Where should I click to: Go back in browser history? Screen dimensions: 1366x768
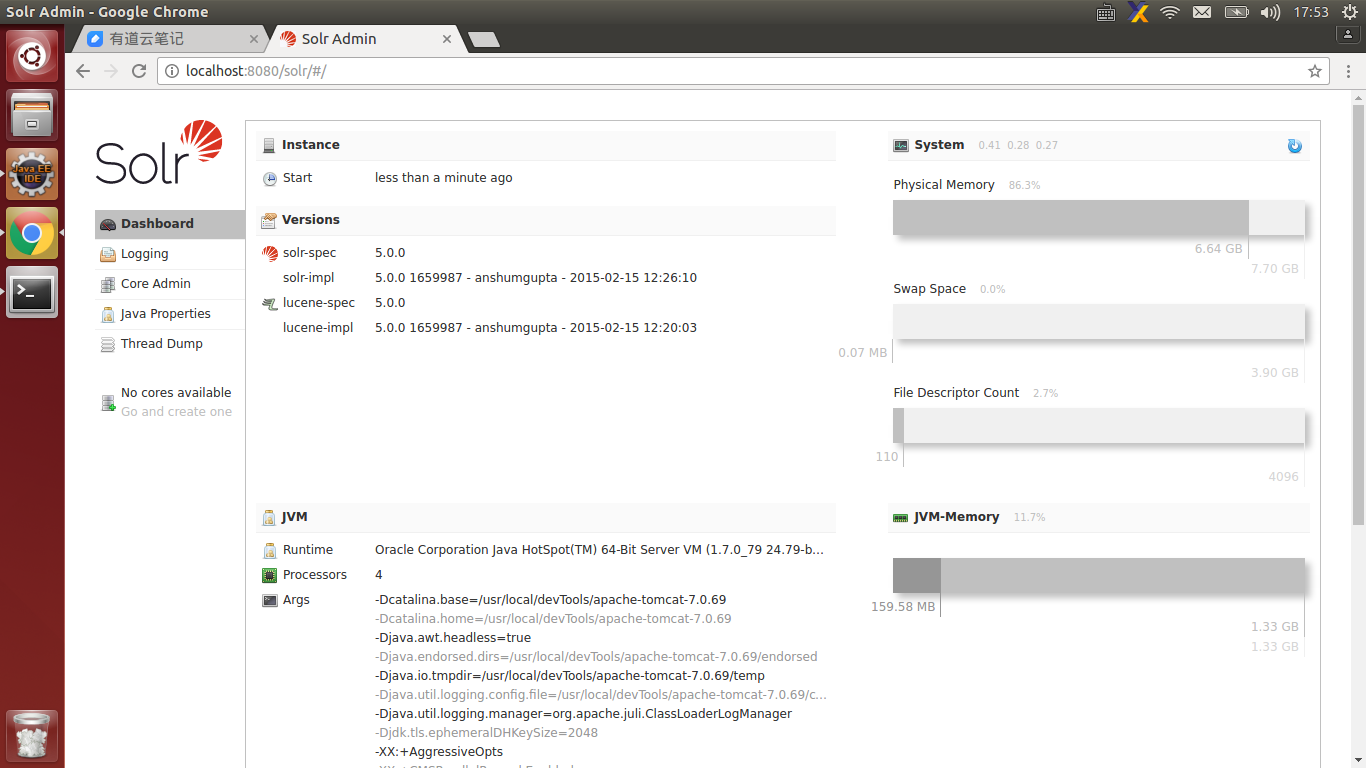[x=83, y=71]
